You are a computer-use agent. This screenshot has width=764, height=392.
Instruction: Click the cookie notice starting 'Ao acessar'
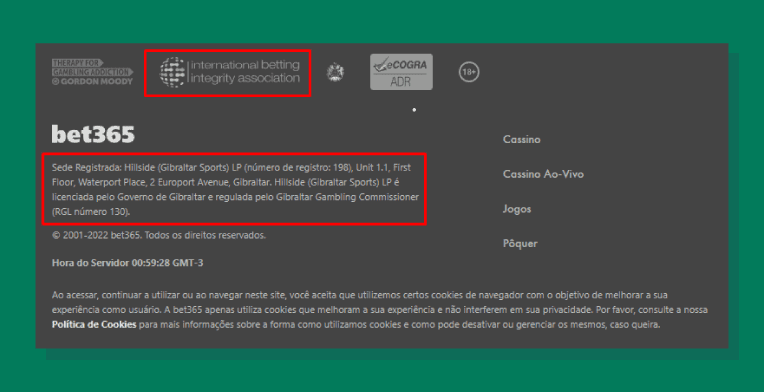[380, 310]
